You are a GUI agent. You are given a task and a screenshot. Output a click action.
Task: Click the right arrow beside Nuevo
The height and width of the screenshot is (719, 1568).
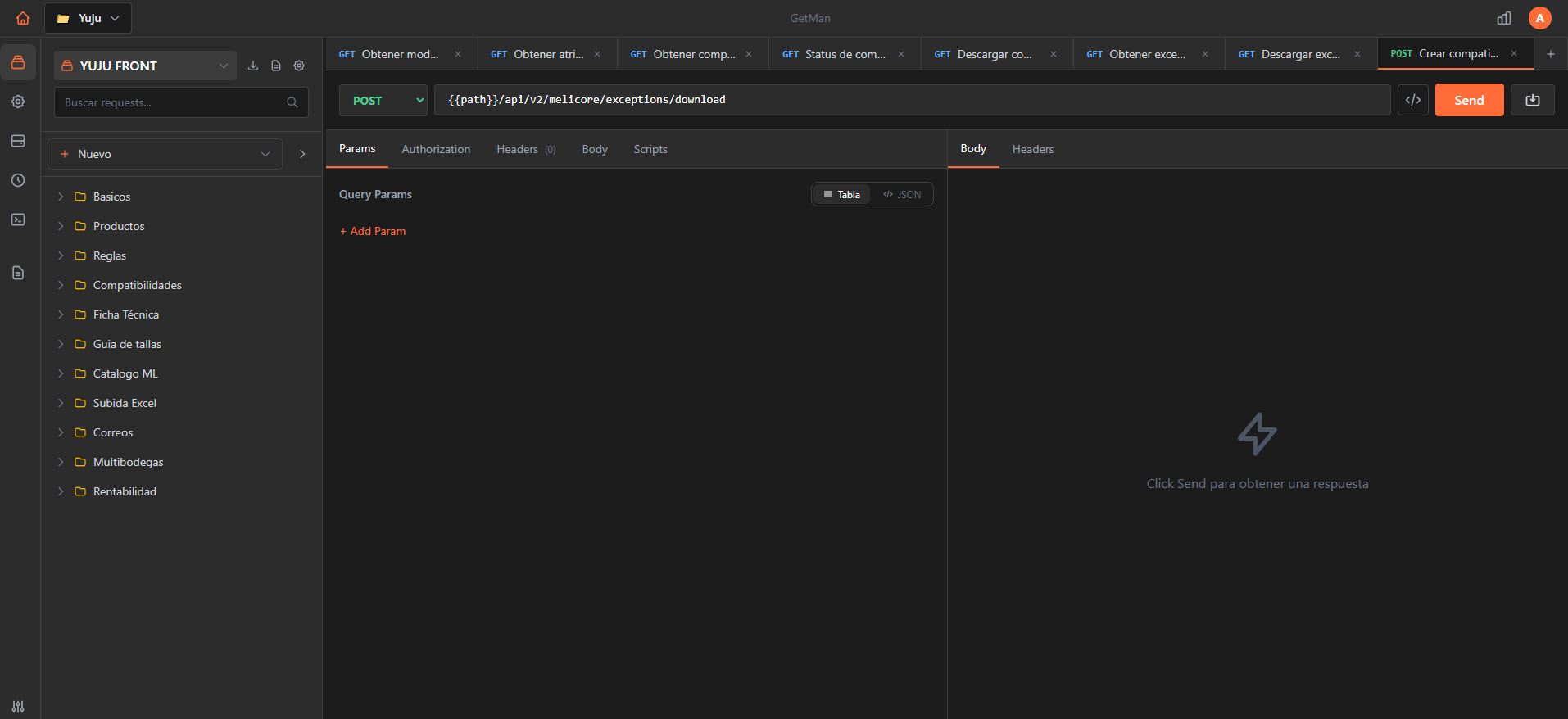pyautogui.click(x=302, y=154)
